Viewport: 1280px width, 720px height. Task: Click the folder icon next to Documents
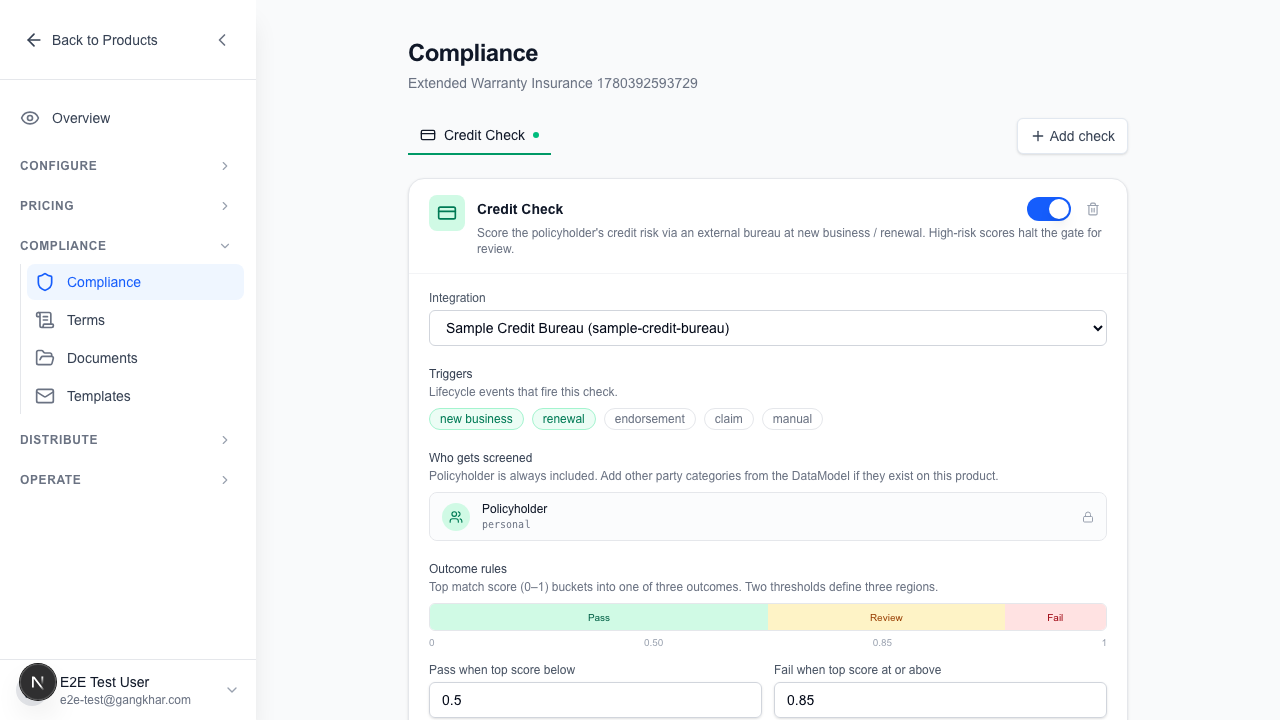tap(45, 358)
